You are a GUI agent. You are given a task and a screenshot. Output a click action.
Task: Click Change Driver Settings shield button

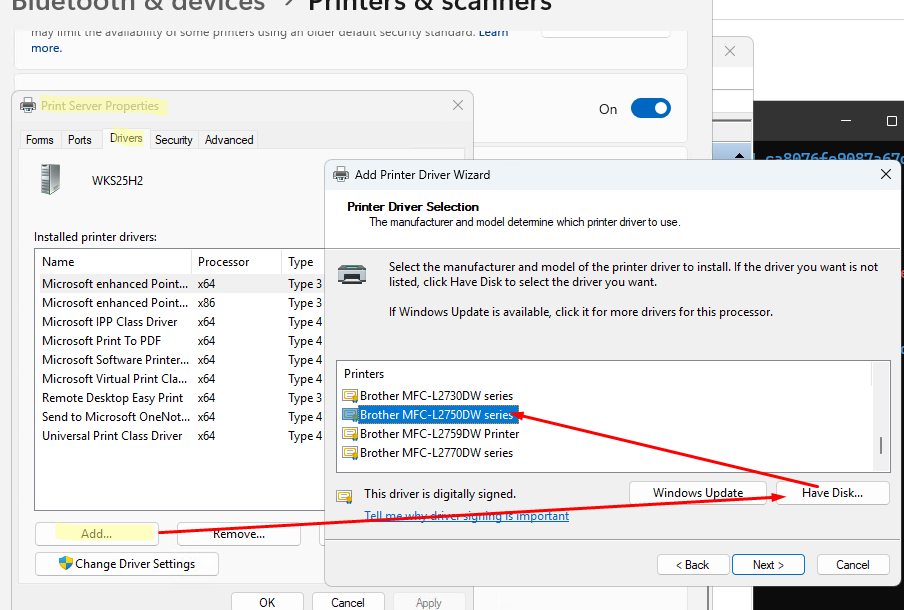click(126, 564)
